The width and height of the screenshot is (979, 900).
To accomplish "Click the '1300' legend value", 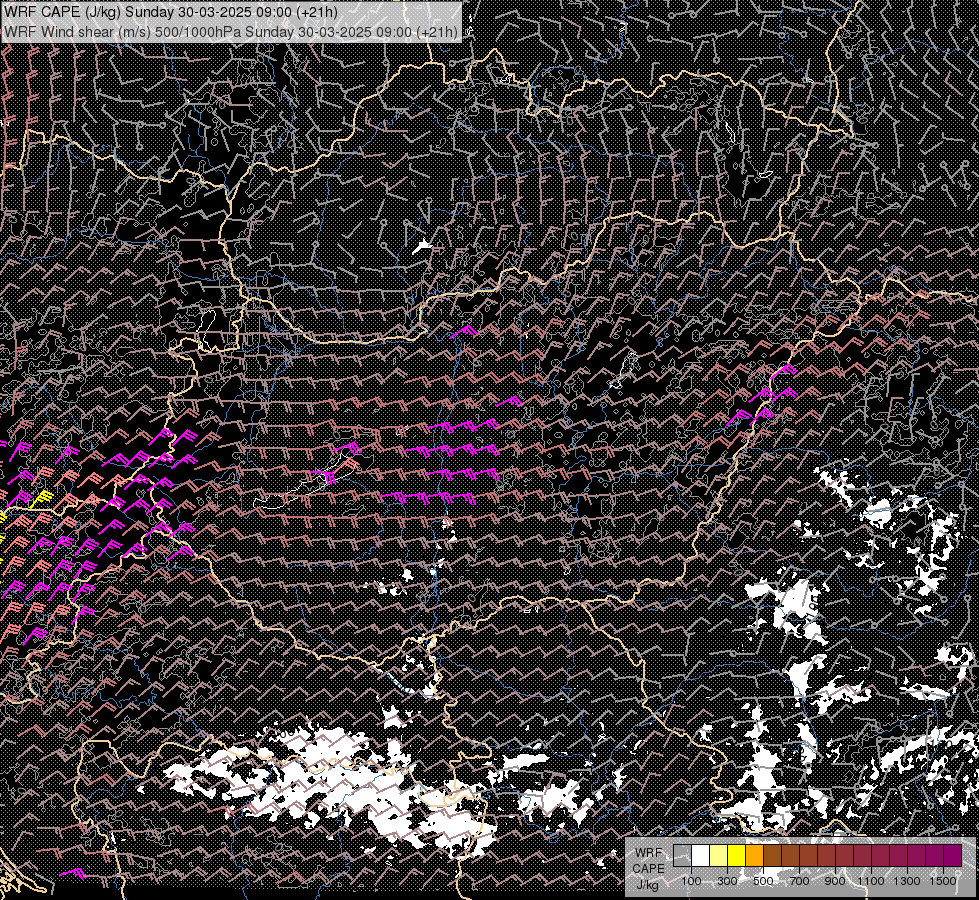I will tap(907, 881).
